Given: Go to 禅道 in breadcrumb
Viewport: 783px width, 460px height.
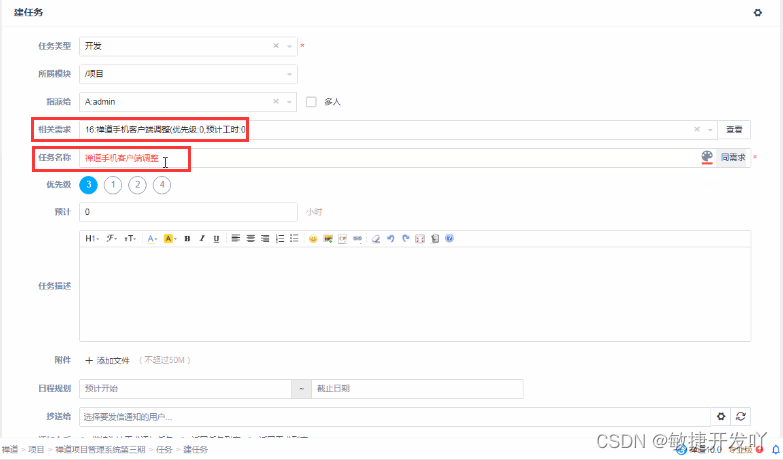Looking at the screenshot, I should pos(9,450).
